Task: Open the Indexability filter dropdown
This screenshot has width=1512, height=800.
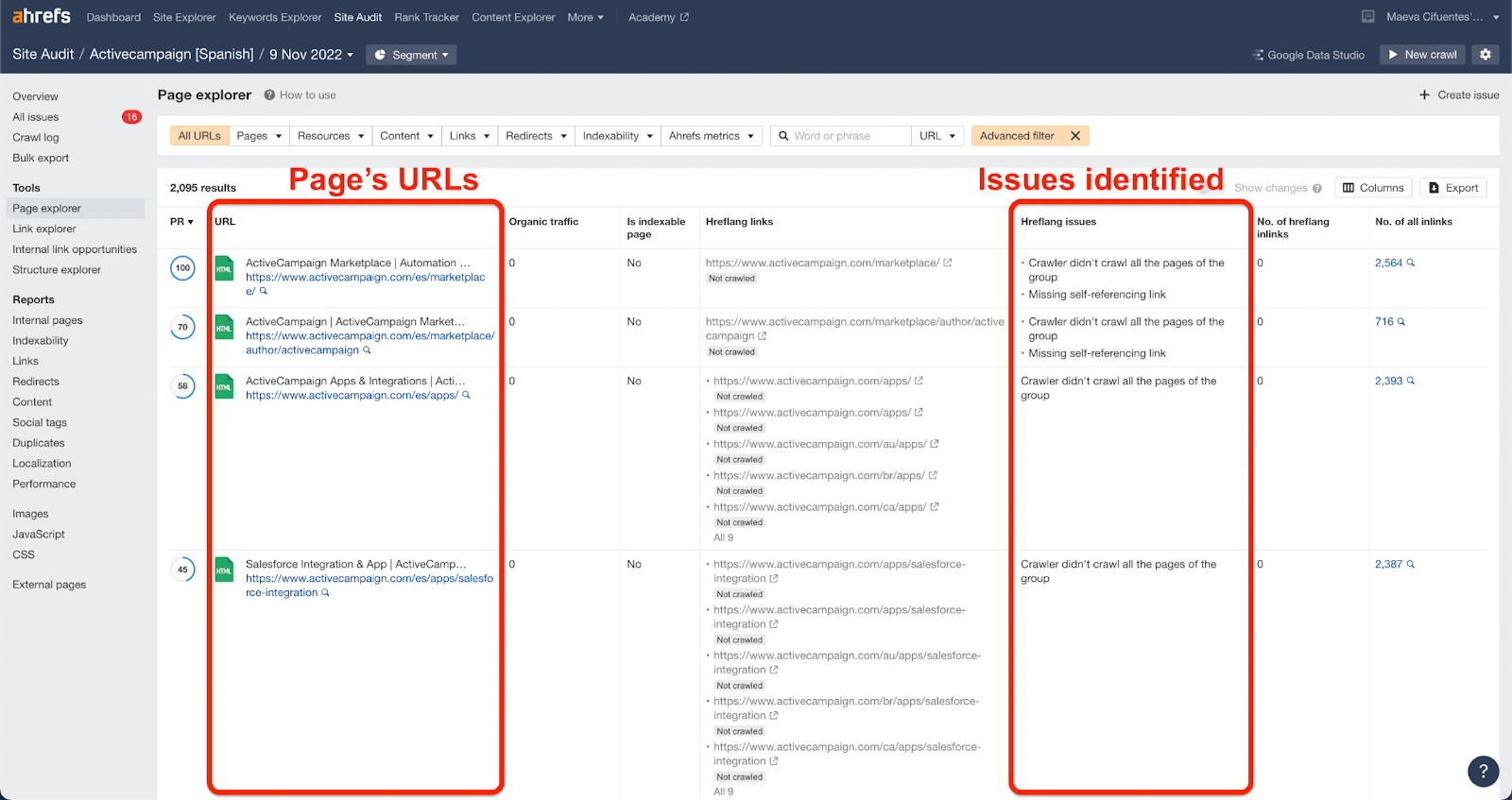Action: (x=618, y=136)
